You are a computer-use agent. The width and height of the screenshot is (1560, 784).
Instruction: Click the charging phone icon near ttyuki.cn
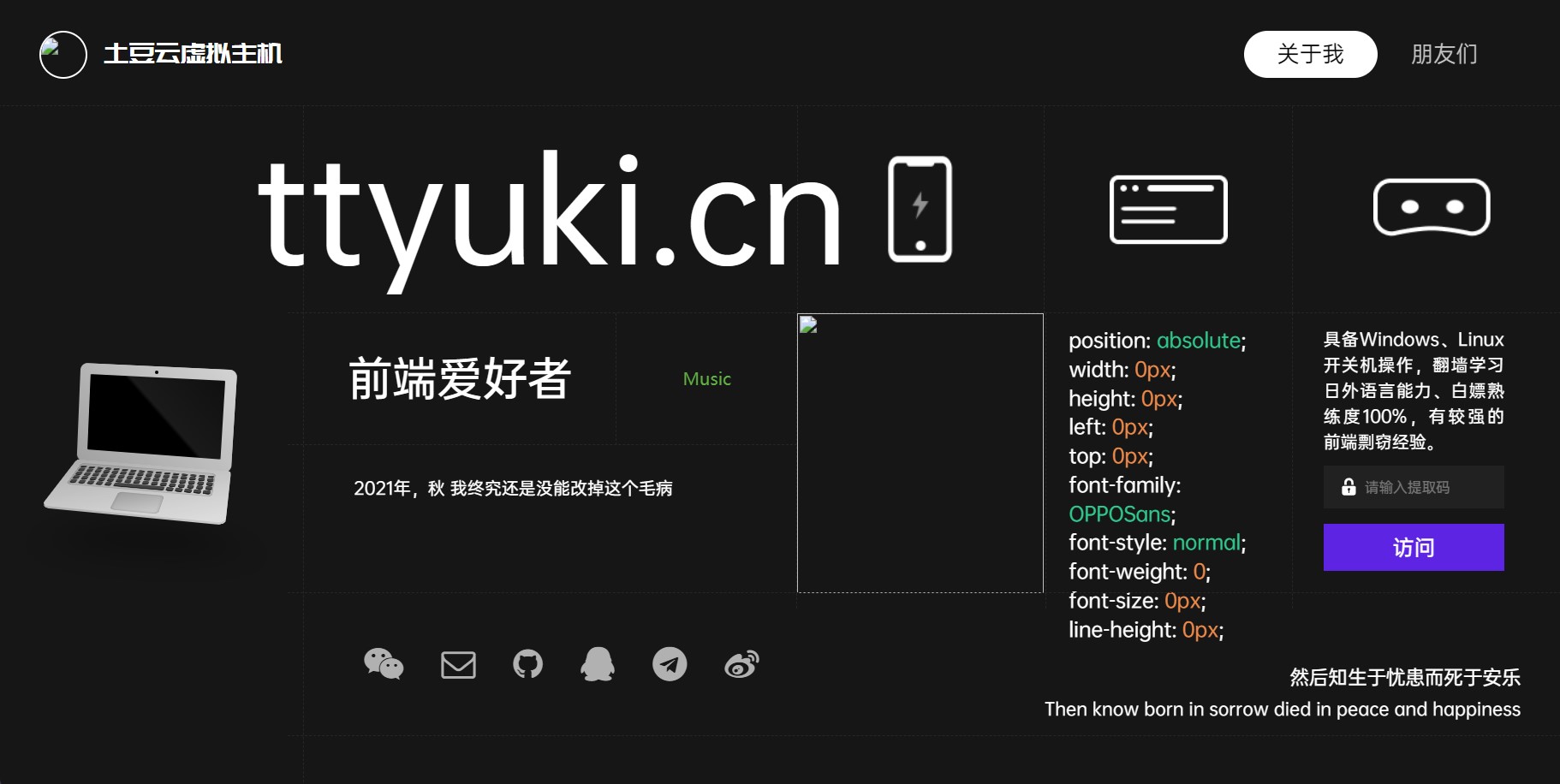click(920, 208)
